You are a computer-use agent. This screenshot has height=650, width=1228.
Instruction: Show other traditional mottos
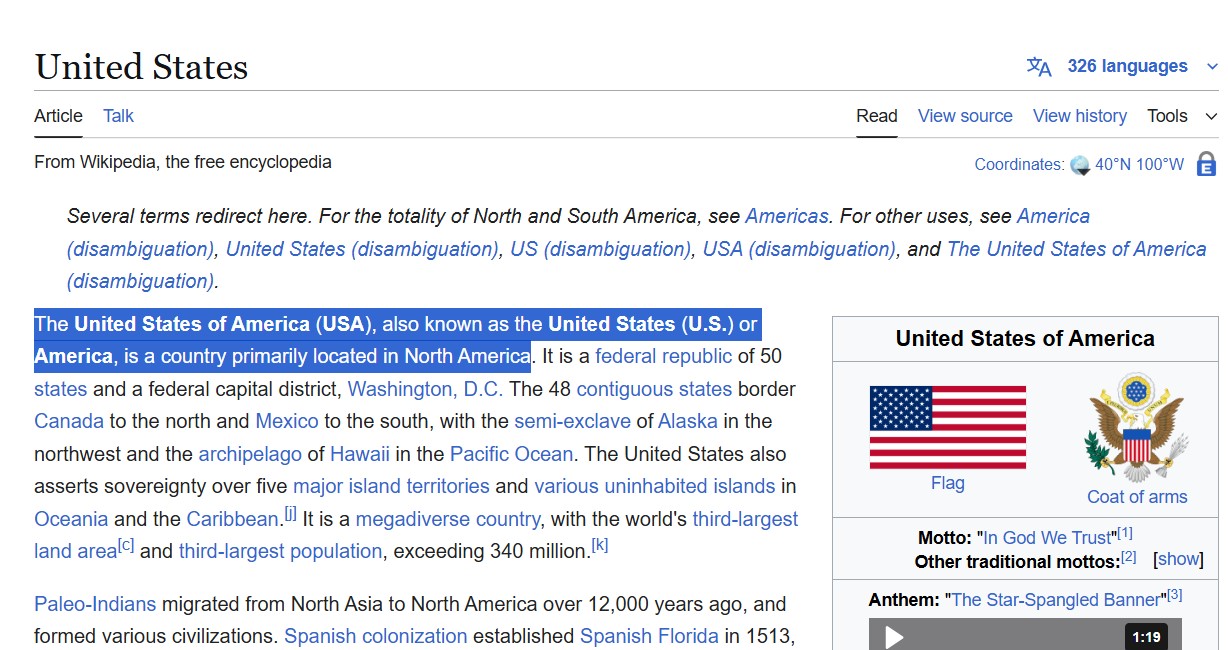tap(1179, 560)
